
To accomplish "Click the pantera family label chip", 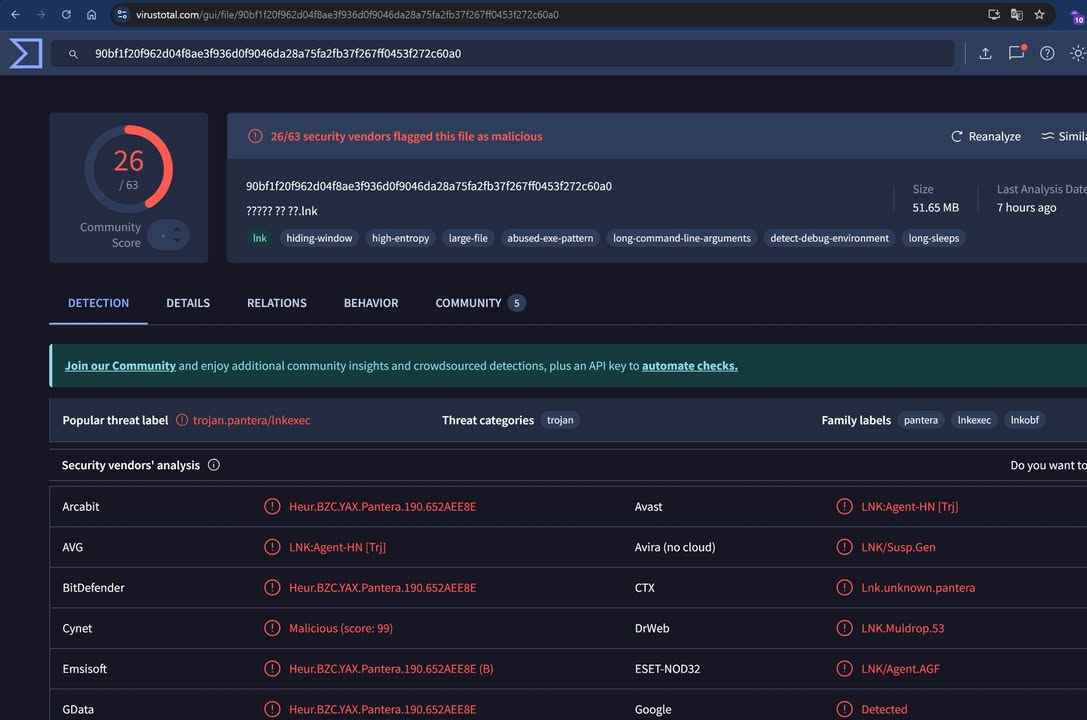I will (920, 420).
